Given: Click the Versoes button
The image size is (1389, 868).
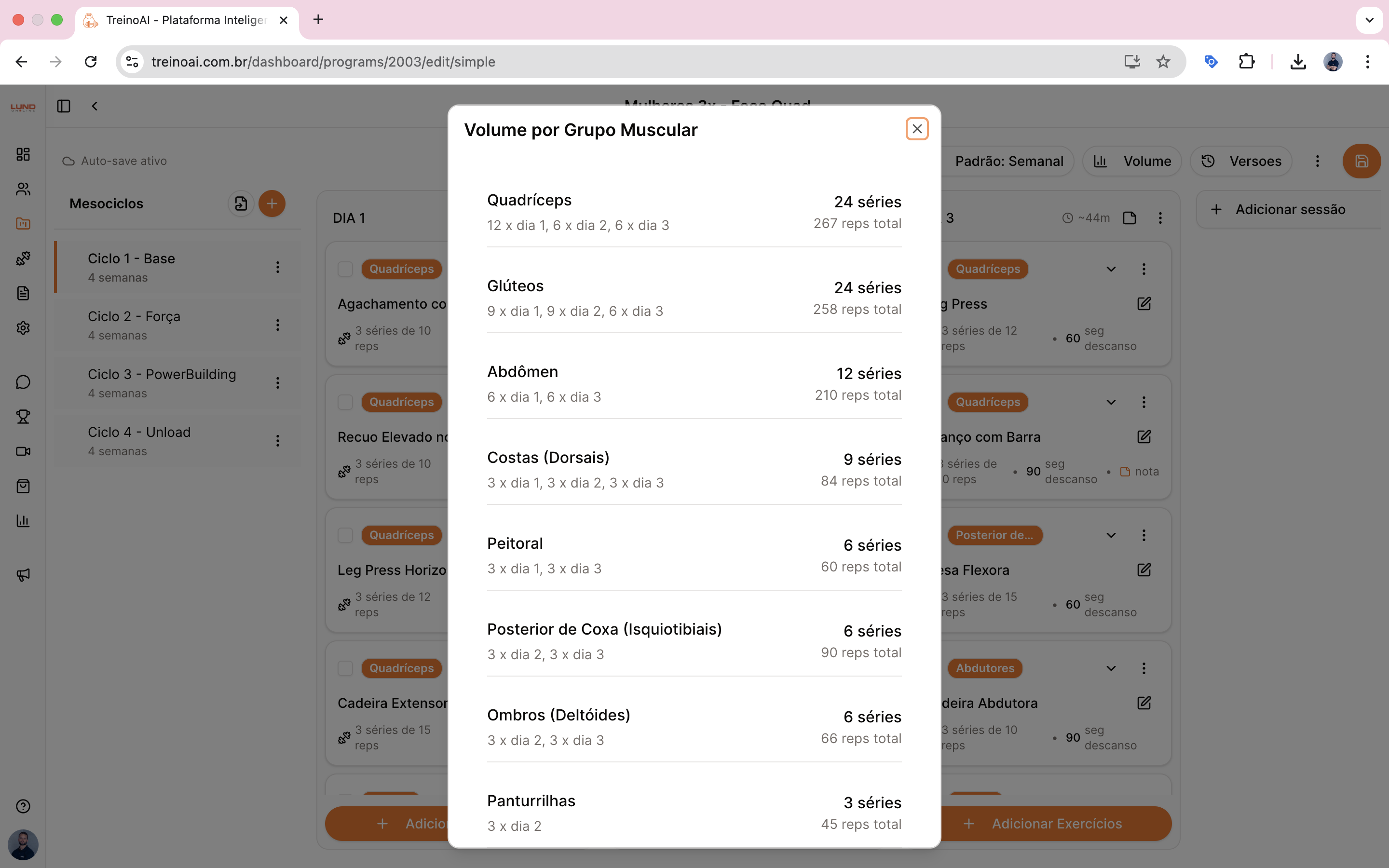Looking at the screenshot, I should [x=1241, y=162].
